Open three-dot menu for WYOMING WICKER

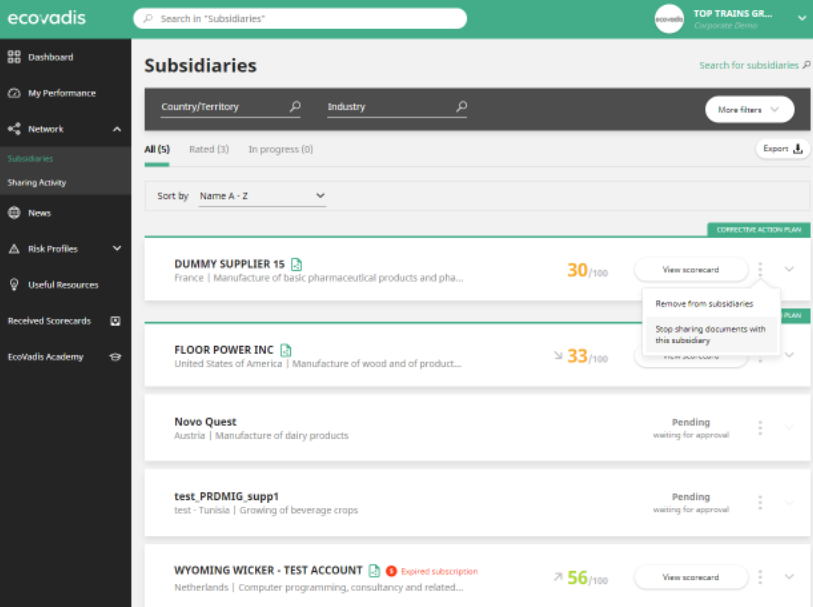click(760, 577)
